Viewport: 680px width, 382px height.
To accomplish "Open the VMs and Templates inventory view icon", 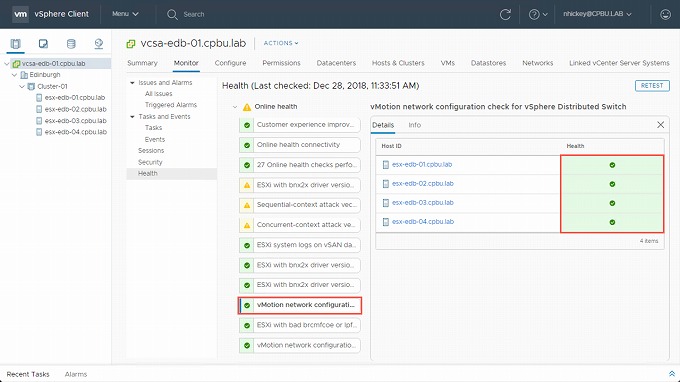I will [x=43, y=43].
